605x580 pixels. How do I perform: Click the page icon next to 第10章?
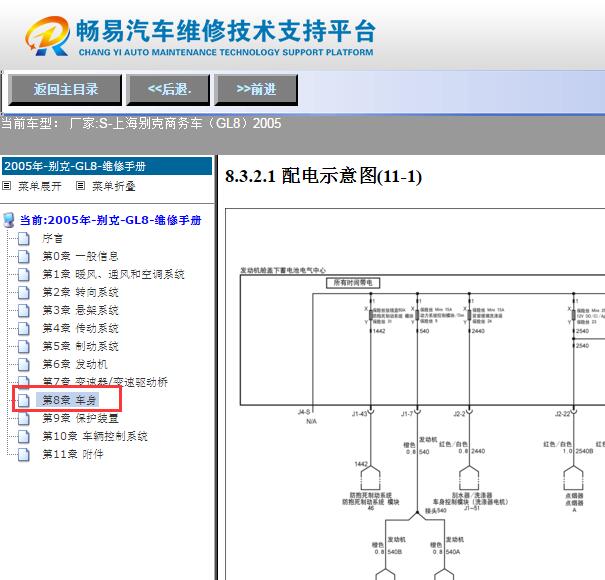pyautogui.click(x=24, y=436)
